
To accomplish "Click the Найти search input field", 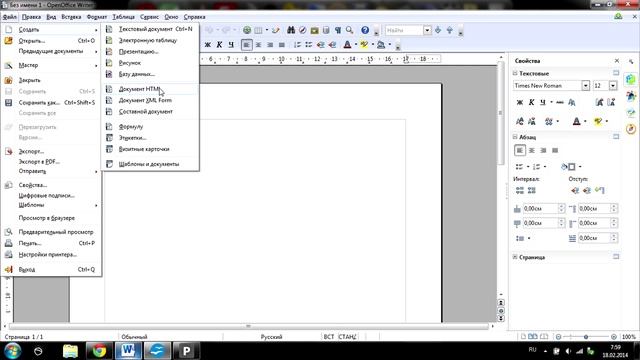I will (404, 30).
